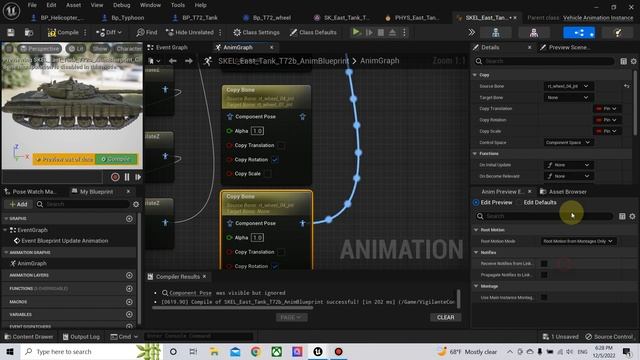Click the Save icon in toolbar
Image resolution: width=640 pixels, height=360 pixels.
click(x=11, y=32)
